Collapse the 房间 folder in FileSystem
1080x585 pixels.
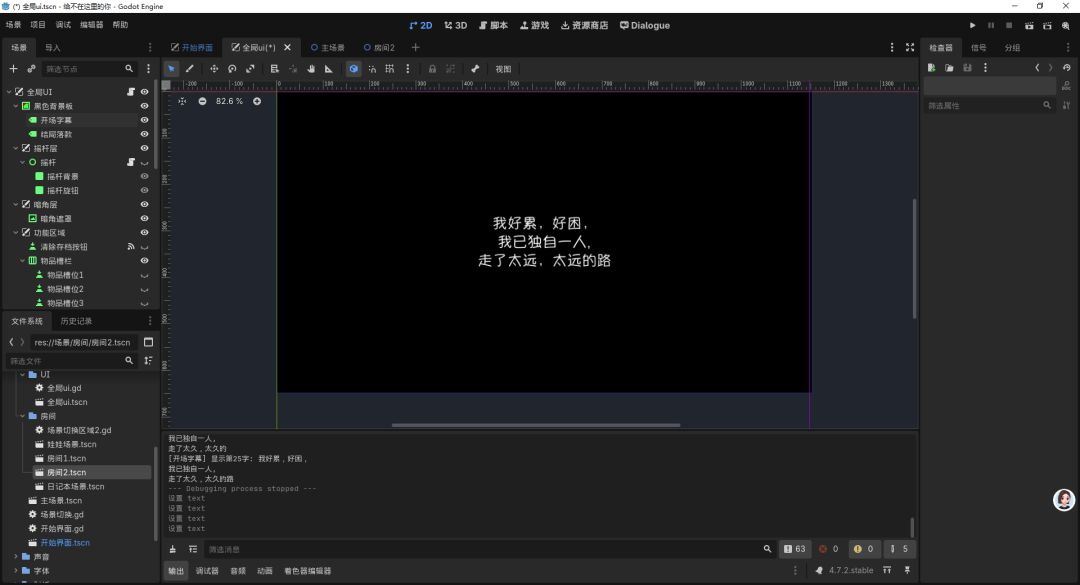click(x=23, y=416)
